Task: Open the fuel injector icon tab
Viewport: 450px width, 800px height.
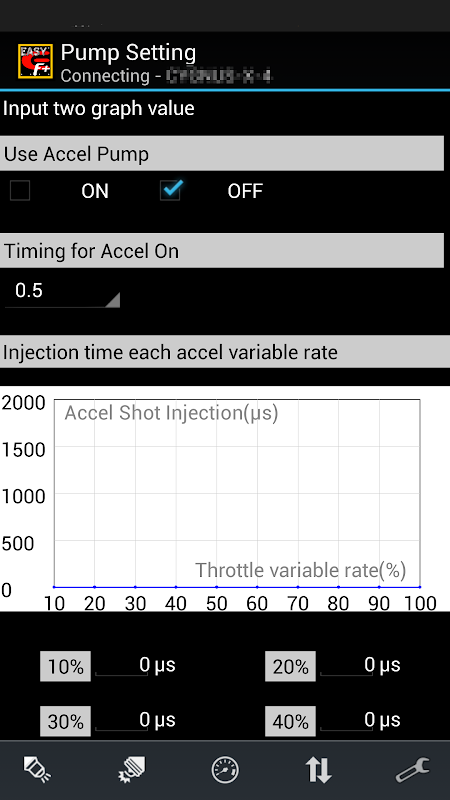Action: click(x=36, y=769)
